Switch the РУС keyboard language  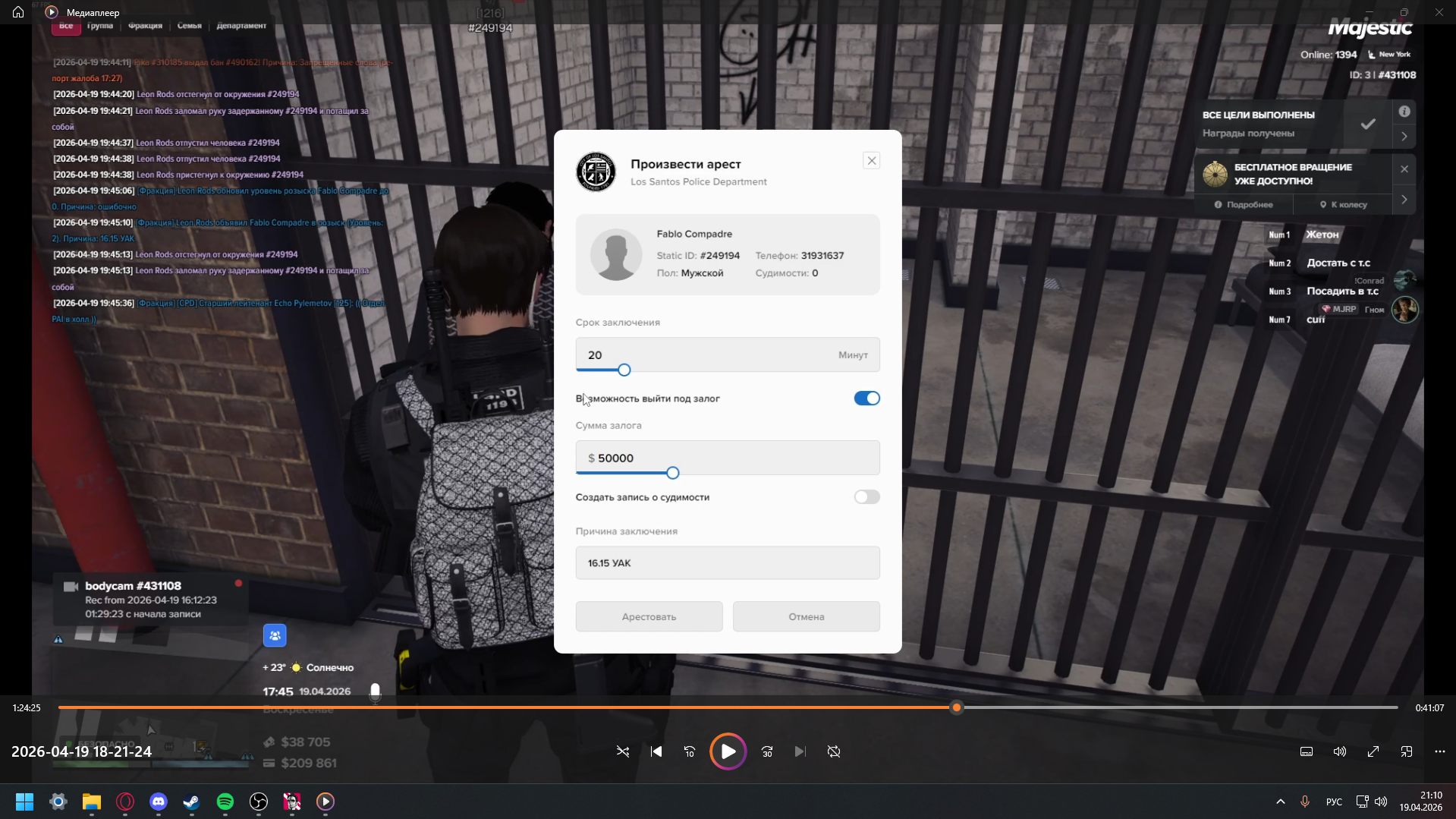coord(1334,802)
